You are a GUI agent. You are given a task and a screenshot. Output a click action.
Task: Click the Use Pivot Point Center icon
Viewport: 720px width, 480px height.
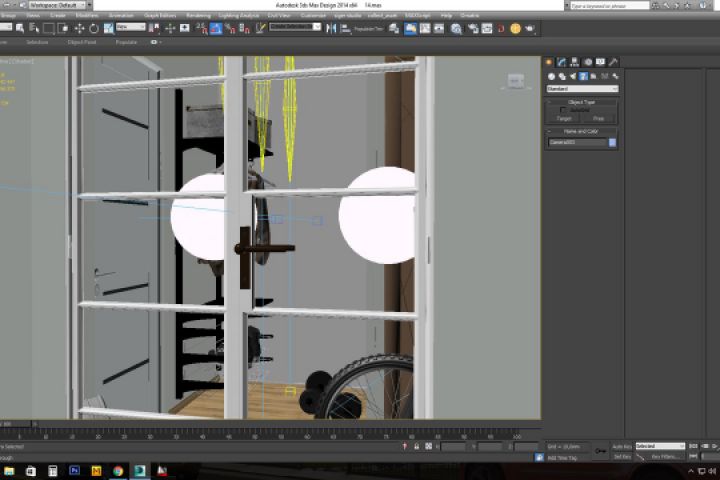click(154, 28)
